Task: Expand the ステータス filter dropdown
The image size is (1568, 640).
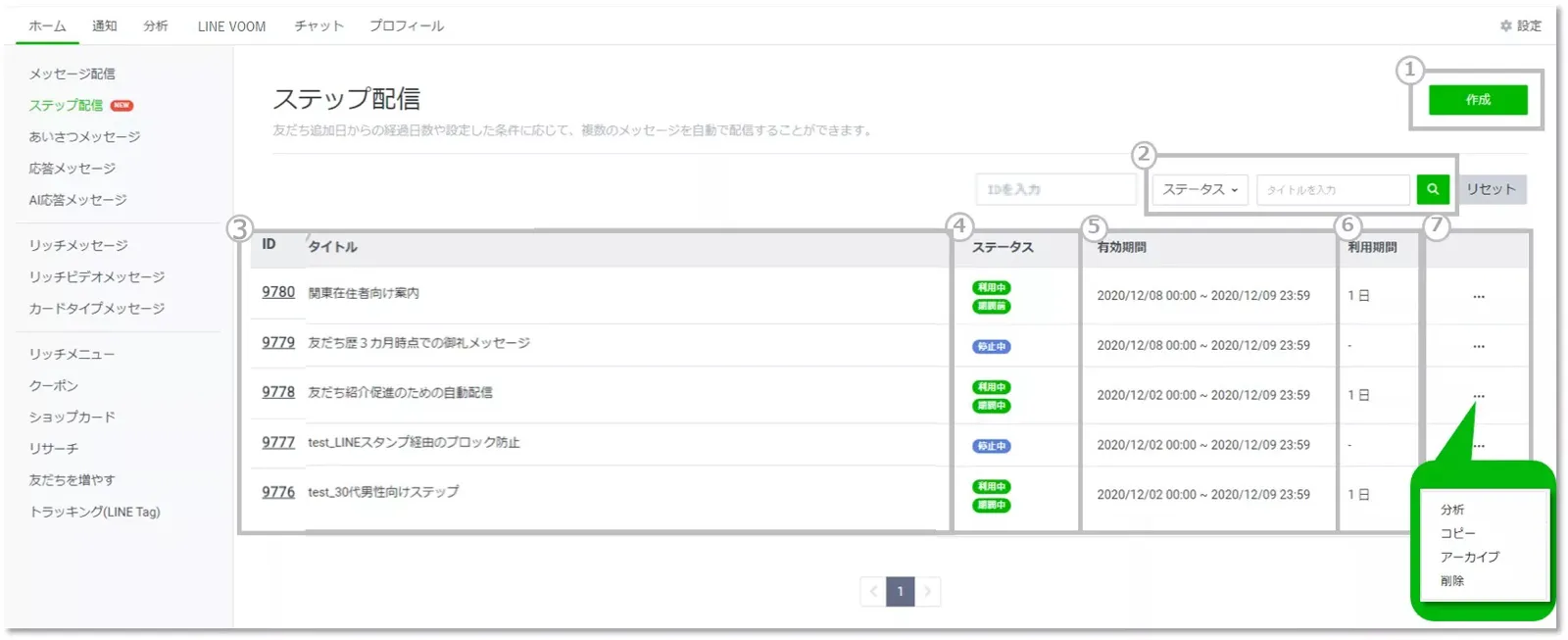Action: click(x=1200, y=189)
